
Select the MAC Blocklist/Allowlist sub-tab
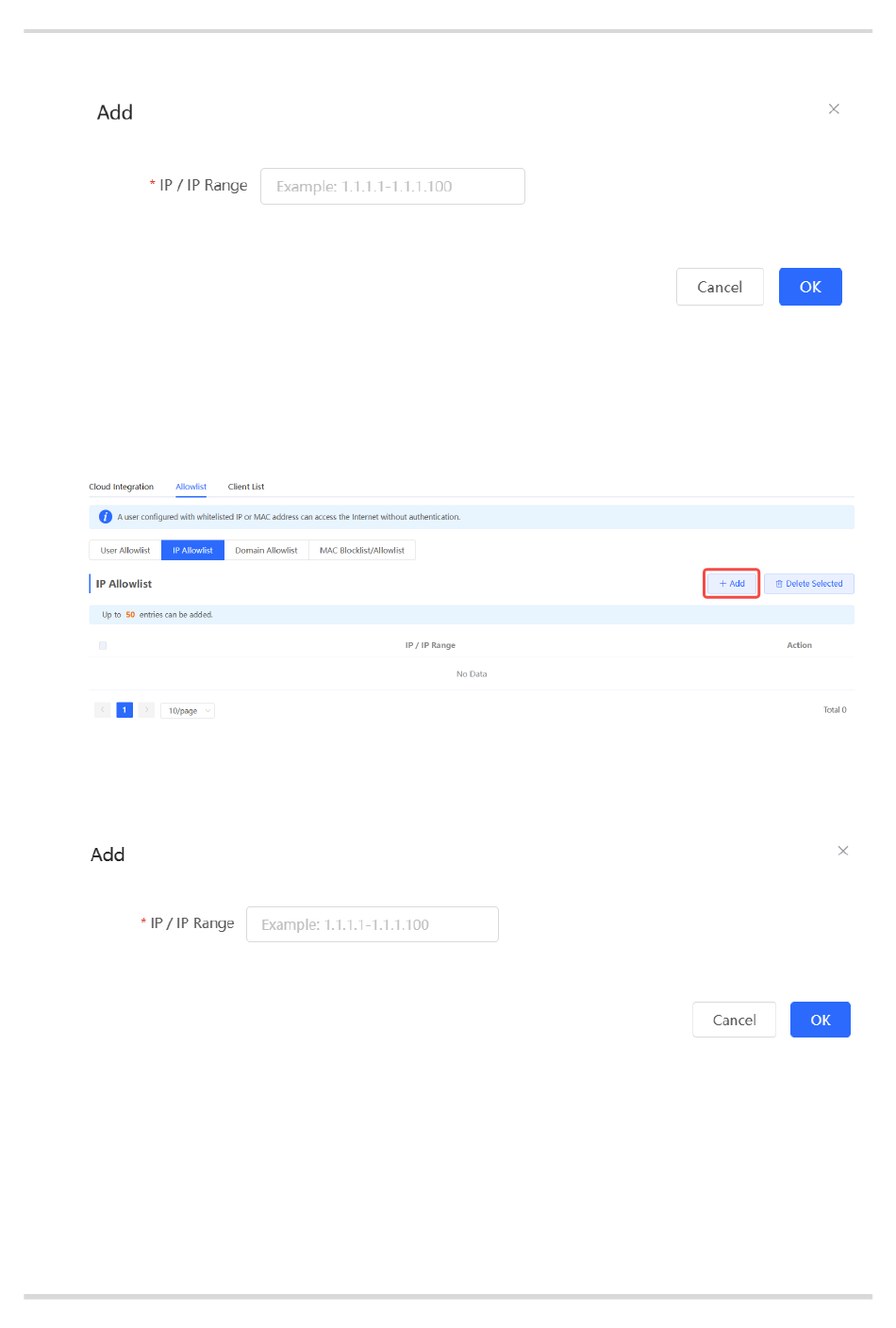tap(362, 550)
